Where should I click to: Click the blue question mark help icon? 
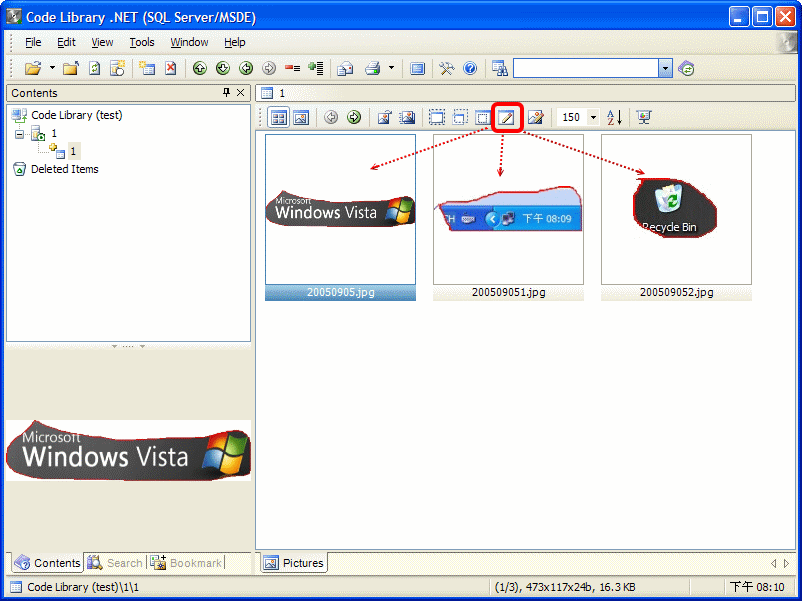point(470,68)
